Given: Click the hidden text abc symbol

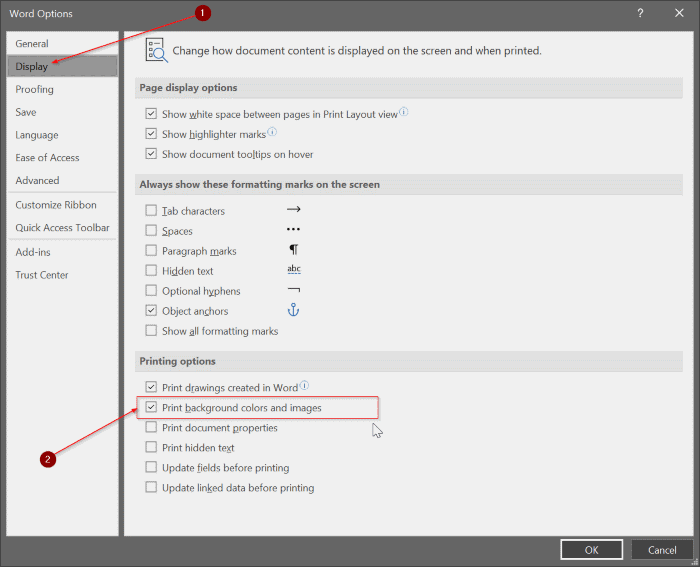Looking at the screenshot, I should coord(294,269).
